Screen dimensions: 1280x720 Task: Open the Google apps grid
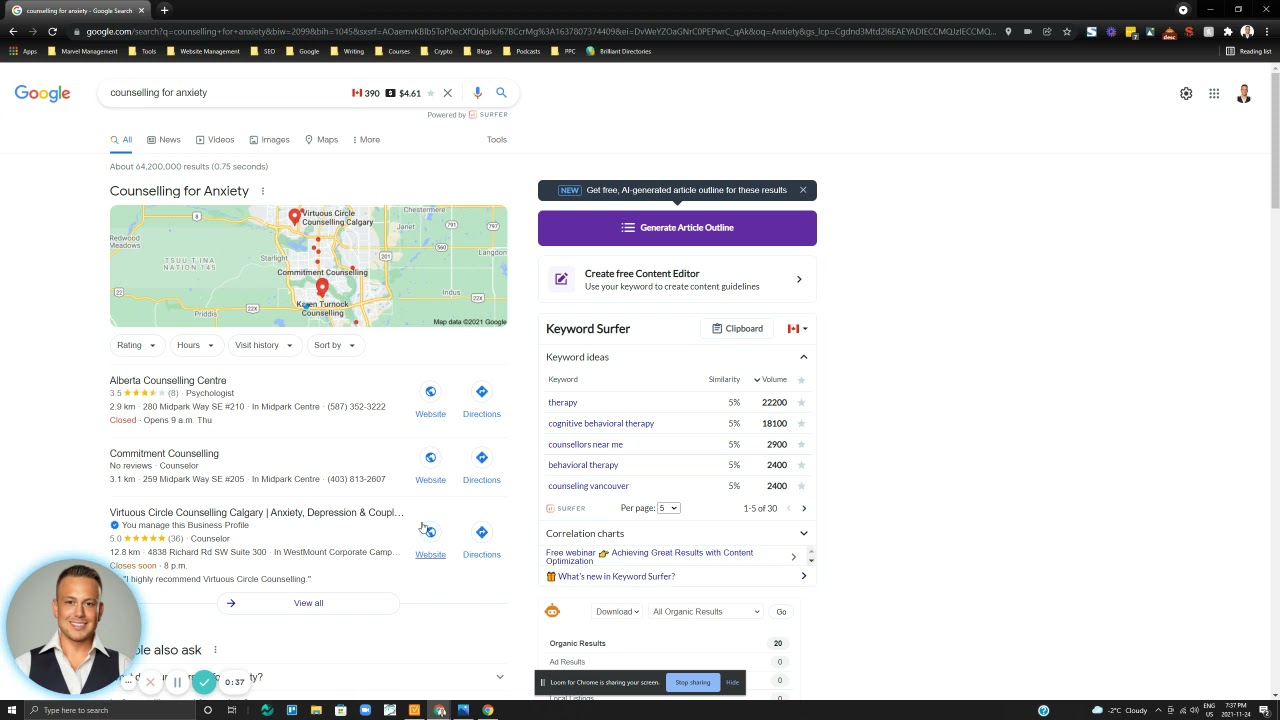(x=1214, y=94)
